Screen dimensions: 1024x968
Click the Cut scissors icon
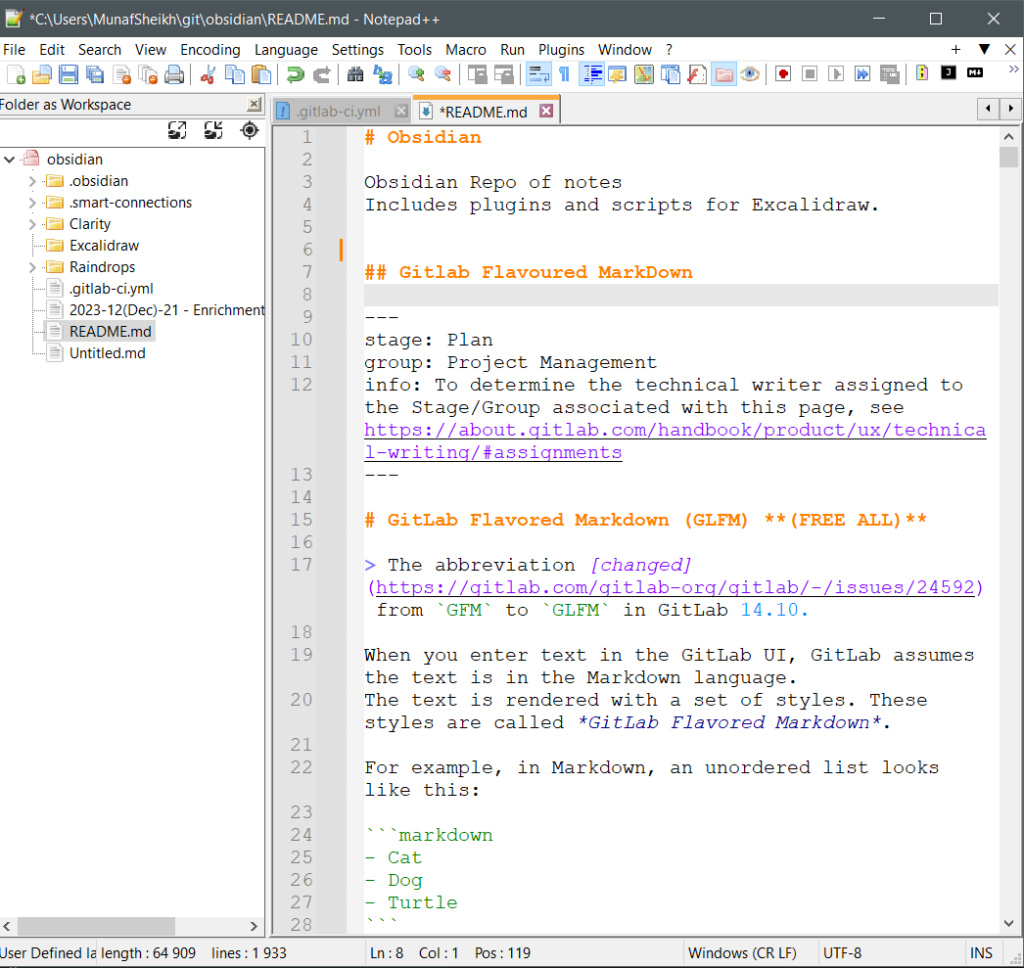(208, 75)
